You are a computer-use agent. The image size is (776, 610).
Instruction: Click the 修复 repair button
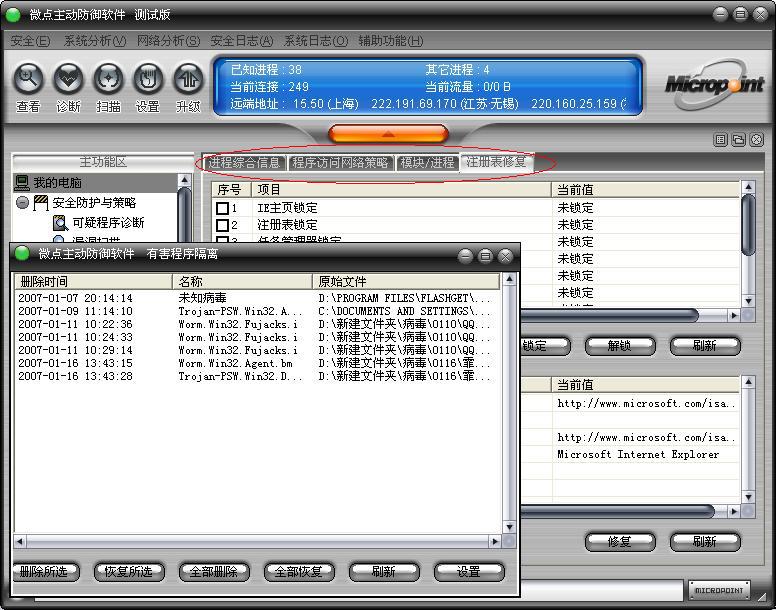tap(620, 541)
